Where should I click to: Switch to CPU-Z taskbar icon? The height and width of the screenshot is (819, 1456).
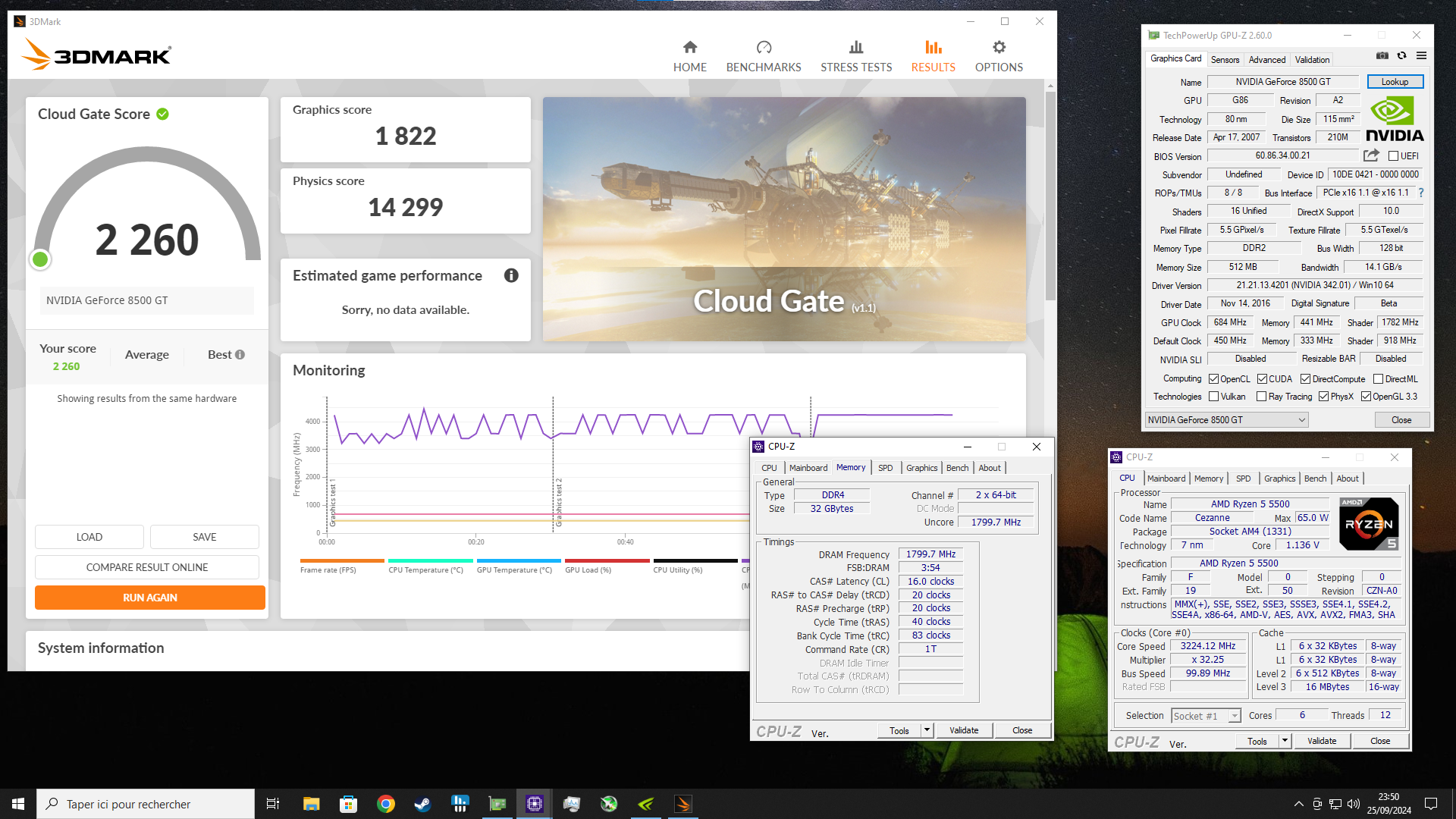coord(535,804)
